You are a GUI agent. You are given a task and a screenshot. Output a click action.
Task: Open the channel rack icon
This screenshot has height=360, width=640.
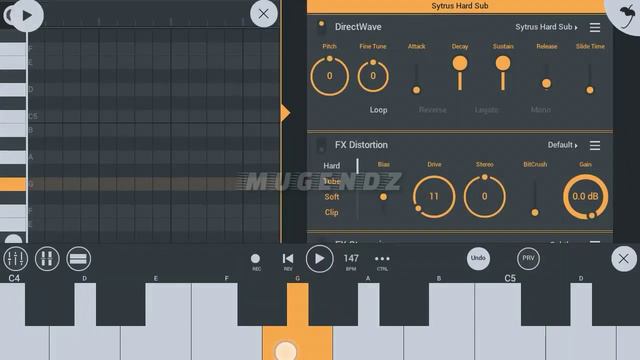tap(47, 258)
